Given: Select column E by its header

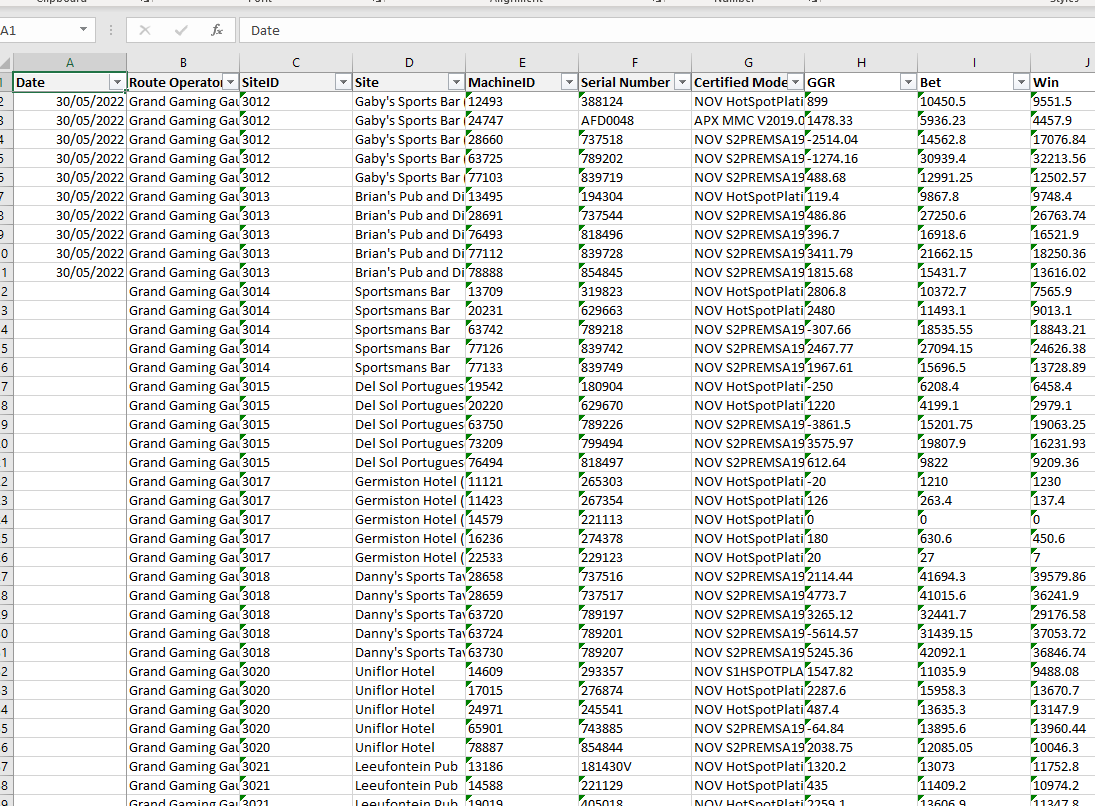Looking at the screenshot, I should (x=522, y=63).
